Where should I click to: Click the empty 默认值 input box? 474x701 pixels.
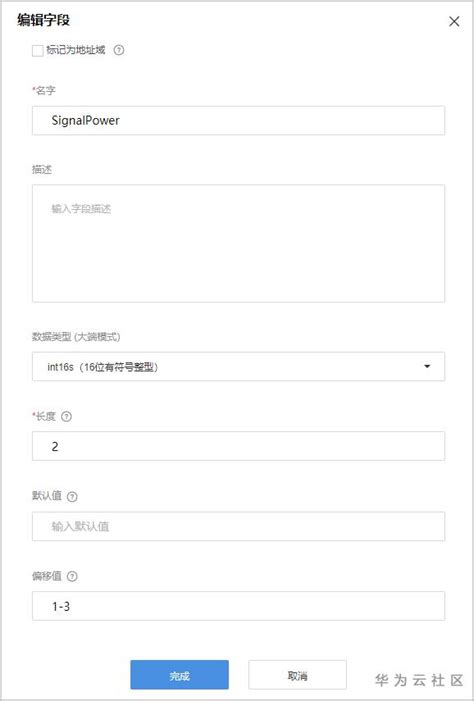click(238, 526)
